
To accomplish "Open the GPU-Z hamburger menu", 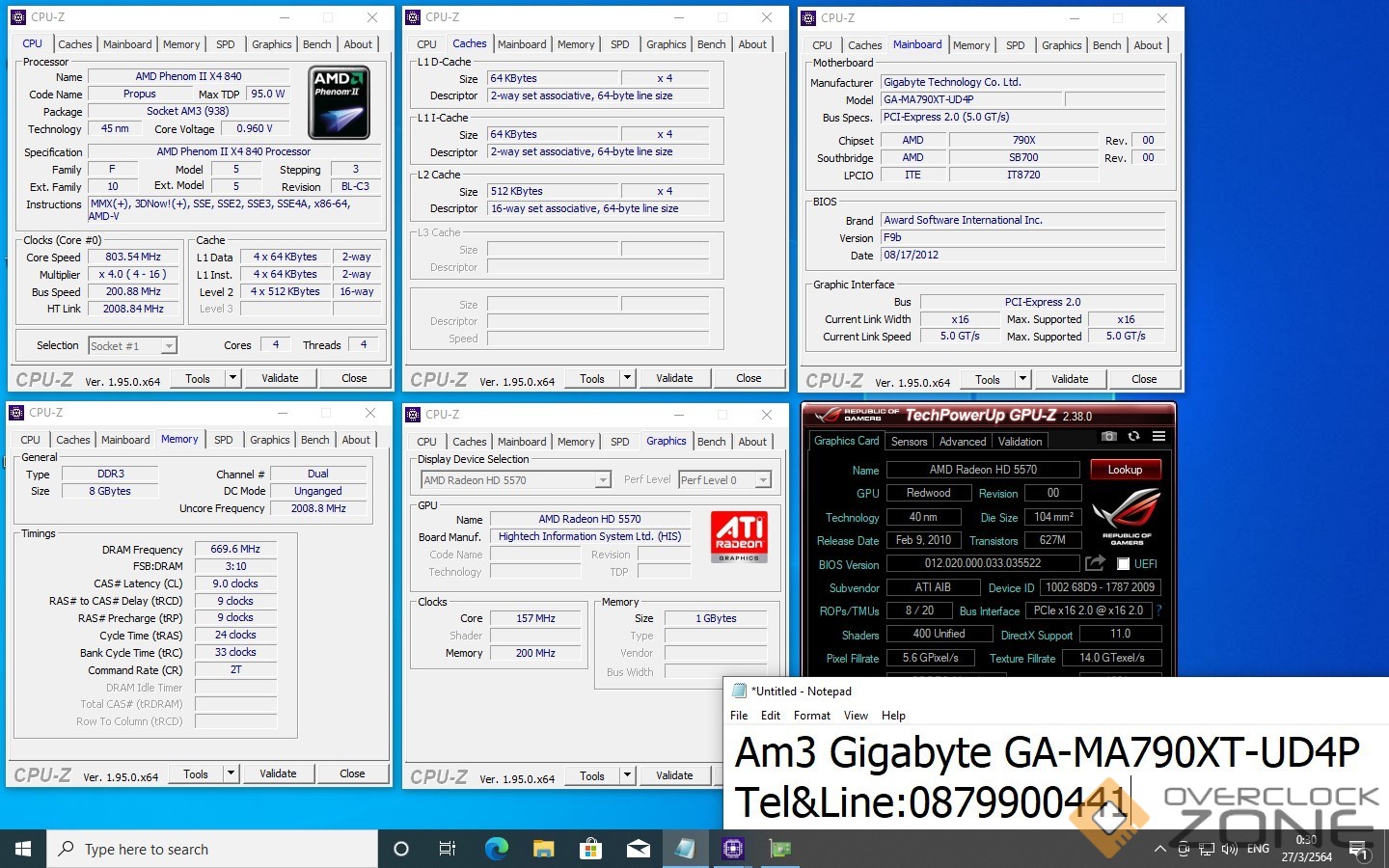I will pos(1158,437).
